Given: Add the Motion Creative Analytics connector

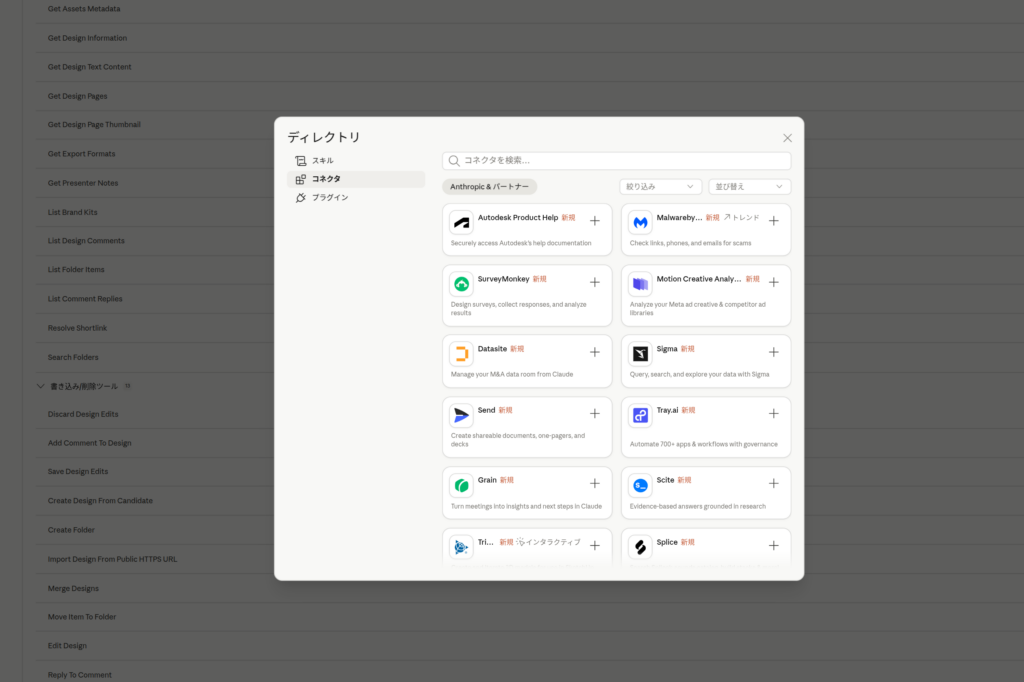Looking at the screenshot, I should point(773,282).
